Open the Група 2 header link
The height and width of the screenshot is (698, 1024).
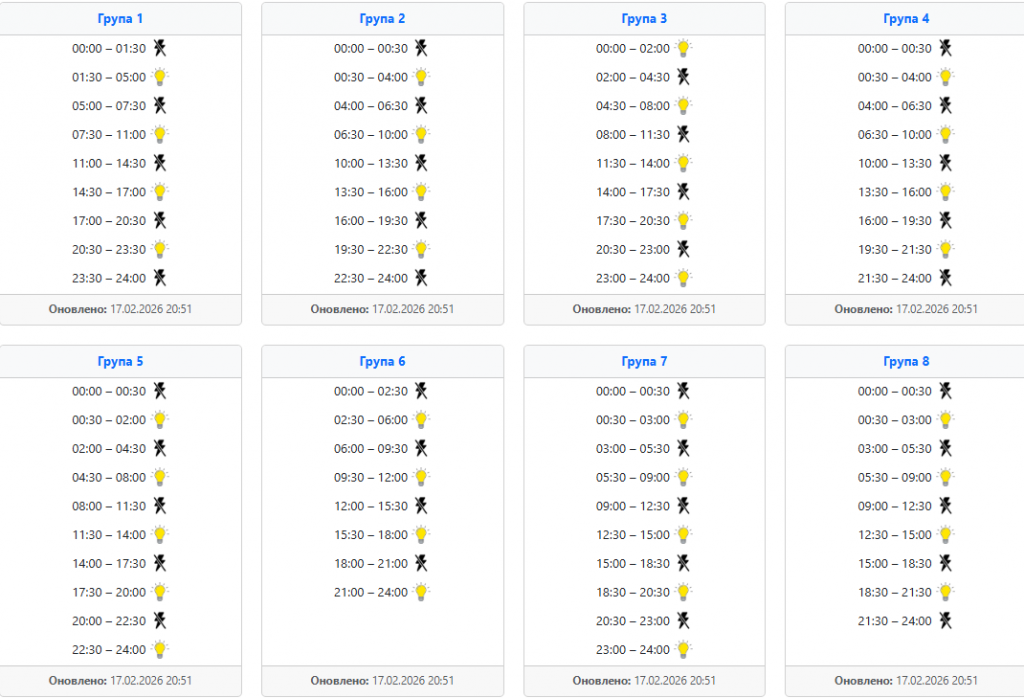pos(382,19)
